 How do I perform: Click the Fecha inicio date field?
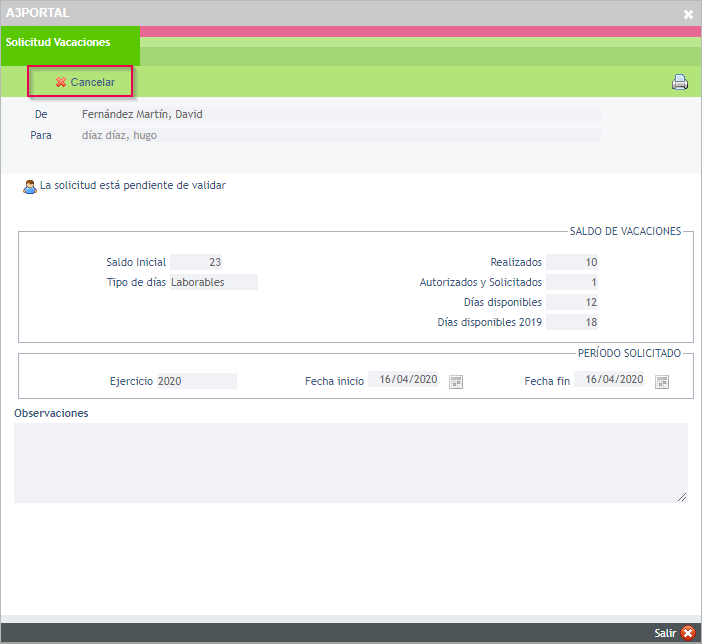point(403,379)
